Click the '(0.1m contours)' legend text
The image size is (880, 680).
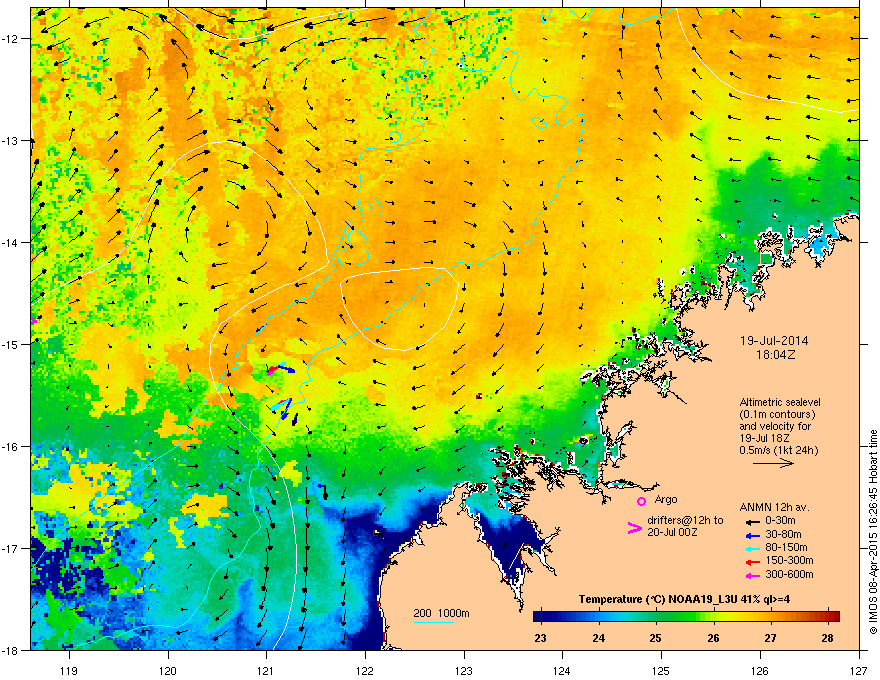coord(777,415)
